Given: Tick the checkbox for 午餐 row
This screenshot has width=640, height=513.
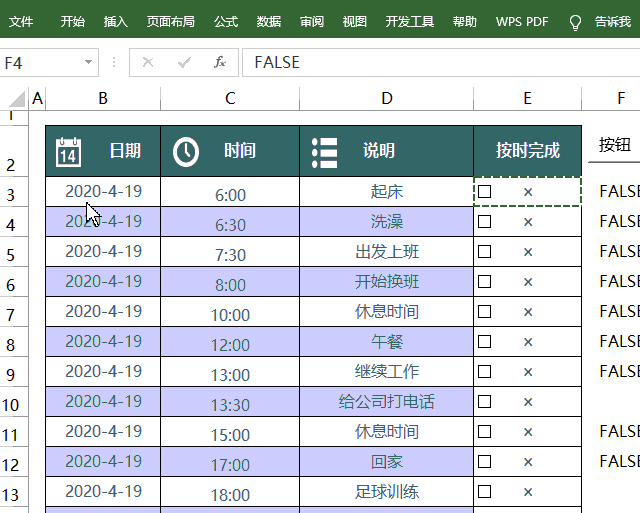Looking at the screenshot, I should 484,341.
